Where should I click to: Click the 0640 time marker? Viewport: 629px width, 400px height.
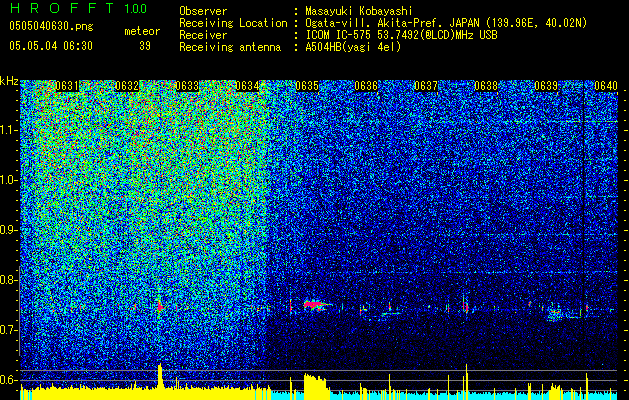pyautogui.click(x=606, y=86)
